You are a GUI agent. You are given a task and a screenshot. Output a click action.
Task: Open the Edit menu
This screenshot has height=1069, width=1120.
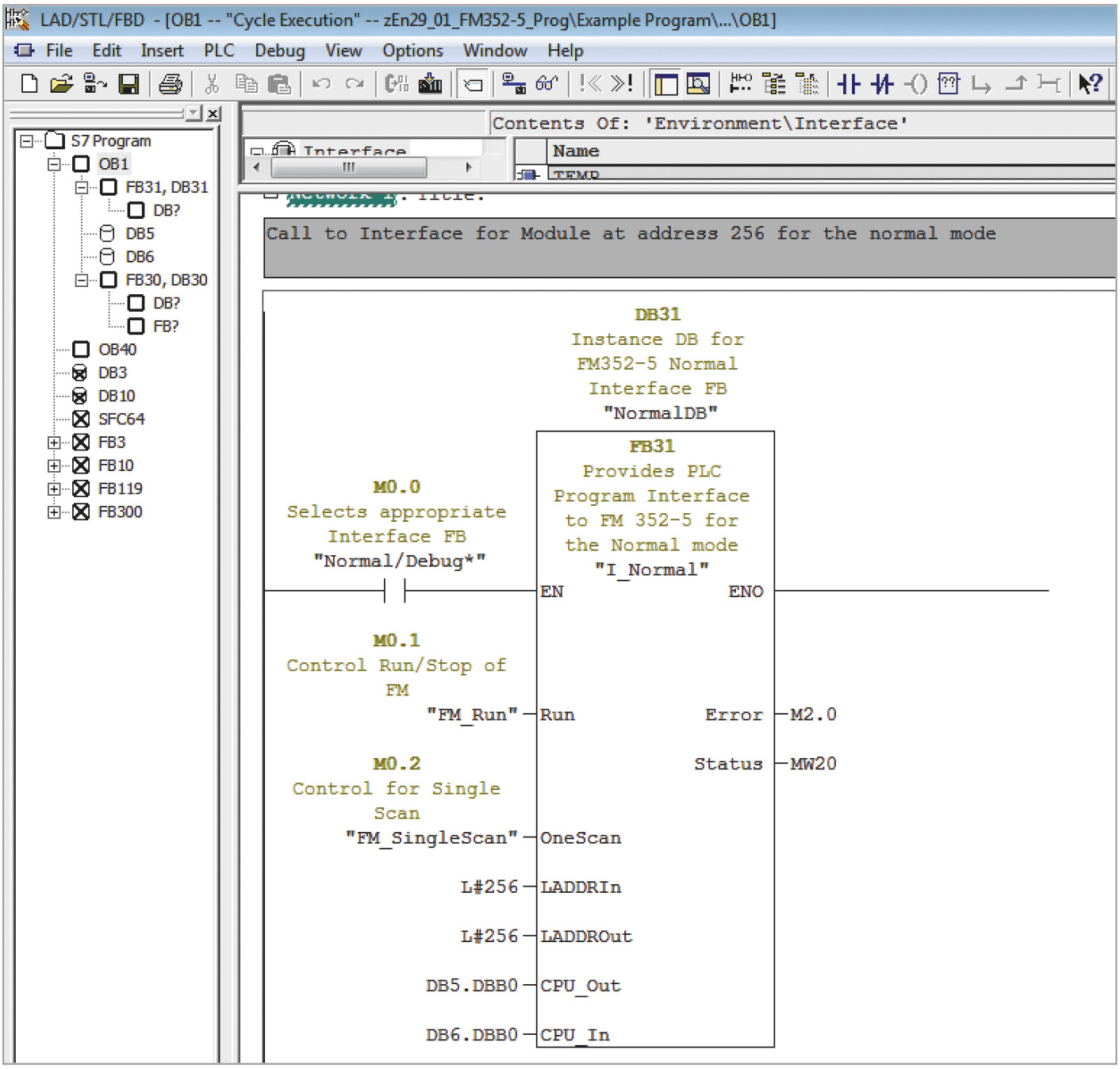pyautogui.click(x=106, y=51)
